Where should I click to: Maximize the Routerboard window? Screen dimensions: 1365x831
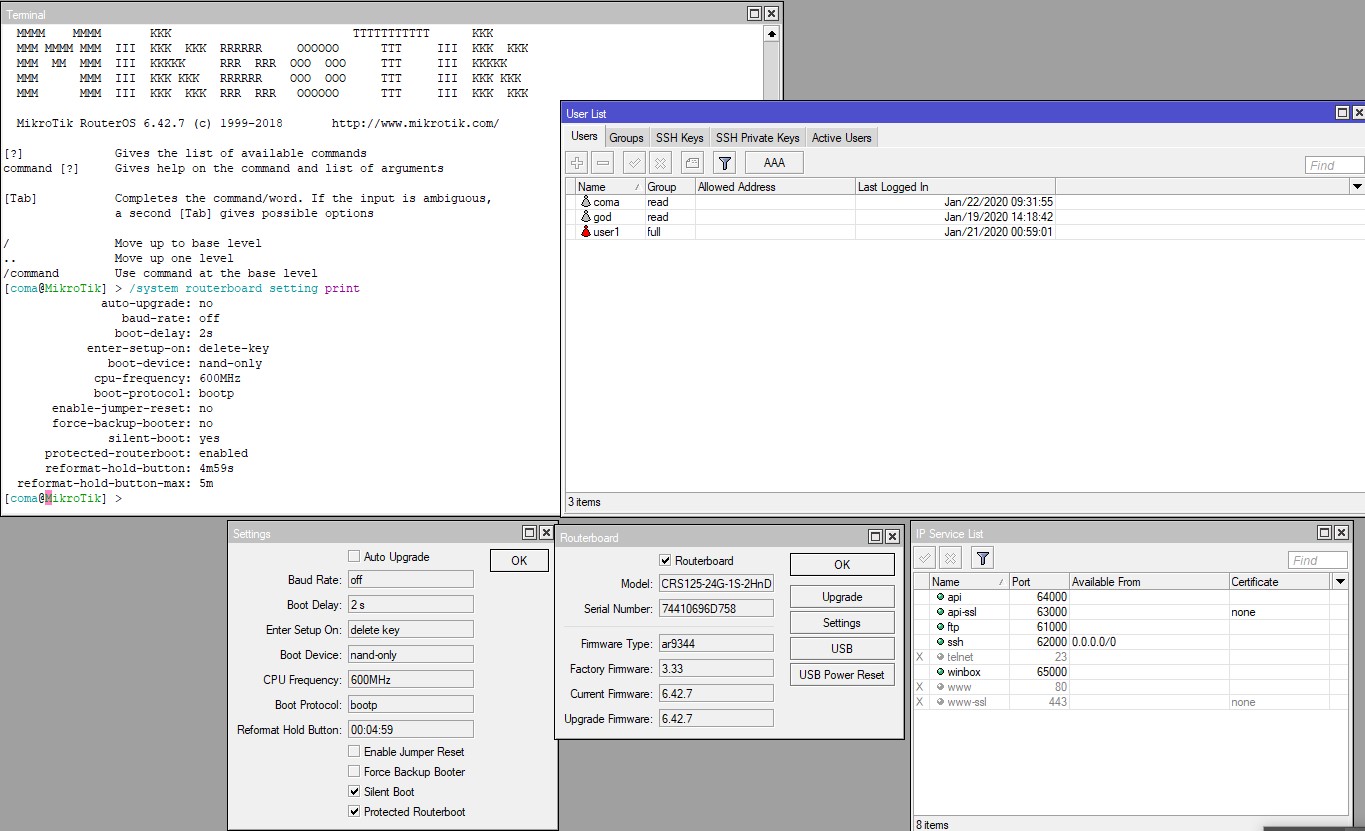click(x=875, y=537)
